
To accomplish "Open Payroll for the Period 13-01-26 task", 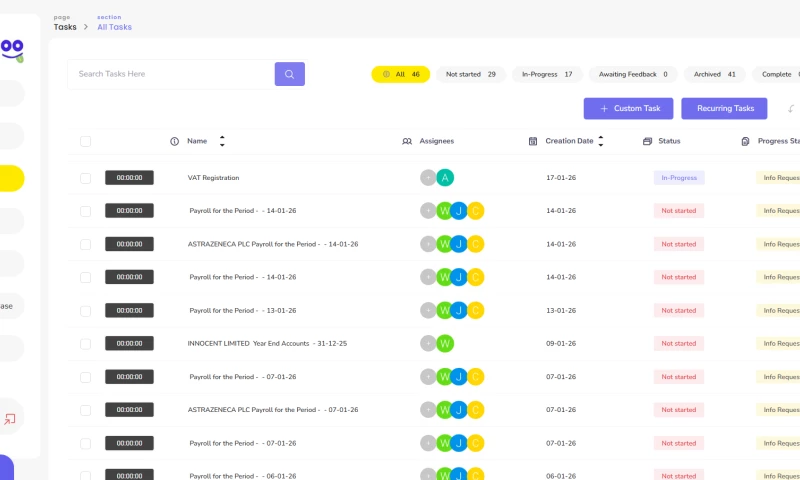I will [x=243, y=310].
